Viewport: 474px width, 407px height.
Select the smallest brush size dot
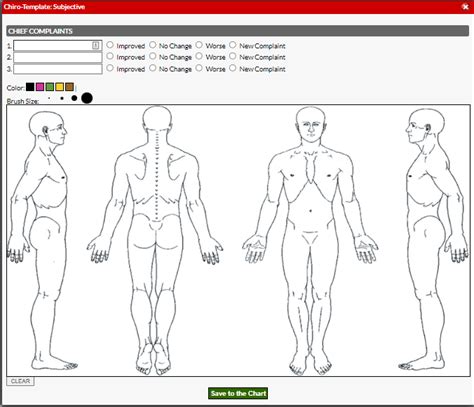49,98
